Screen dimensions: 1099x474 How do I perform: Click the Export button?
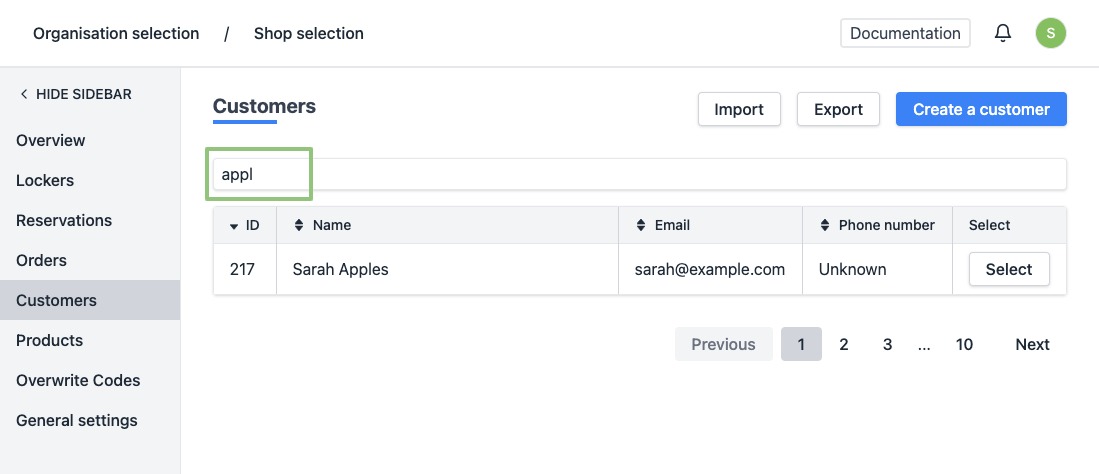pos(838,109)
